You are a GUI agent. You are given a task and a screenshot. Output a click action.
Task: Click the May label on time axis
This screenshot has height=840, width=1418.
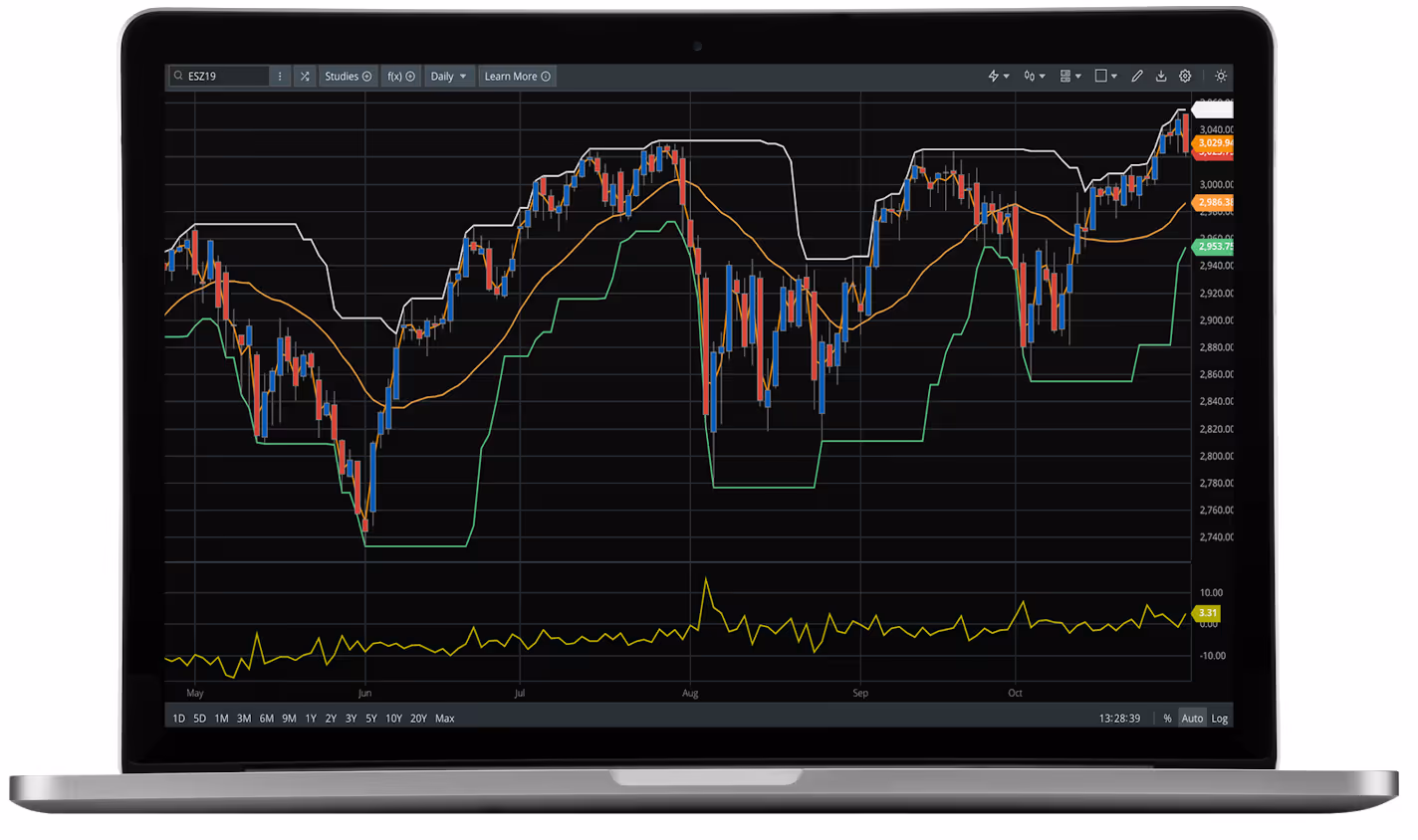pos(195,693)
